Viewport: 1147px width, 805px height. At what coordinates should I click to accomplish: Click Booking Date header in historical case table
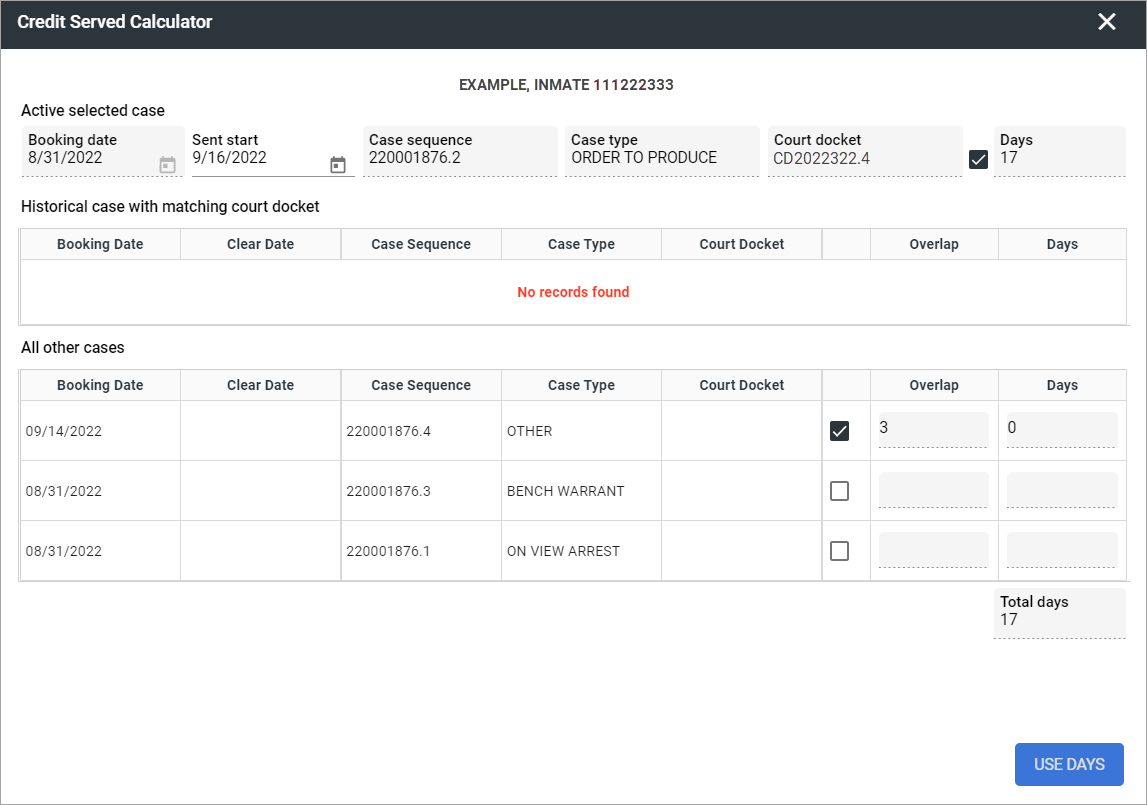100,244
